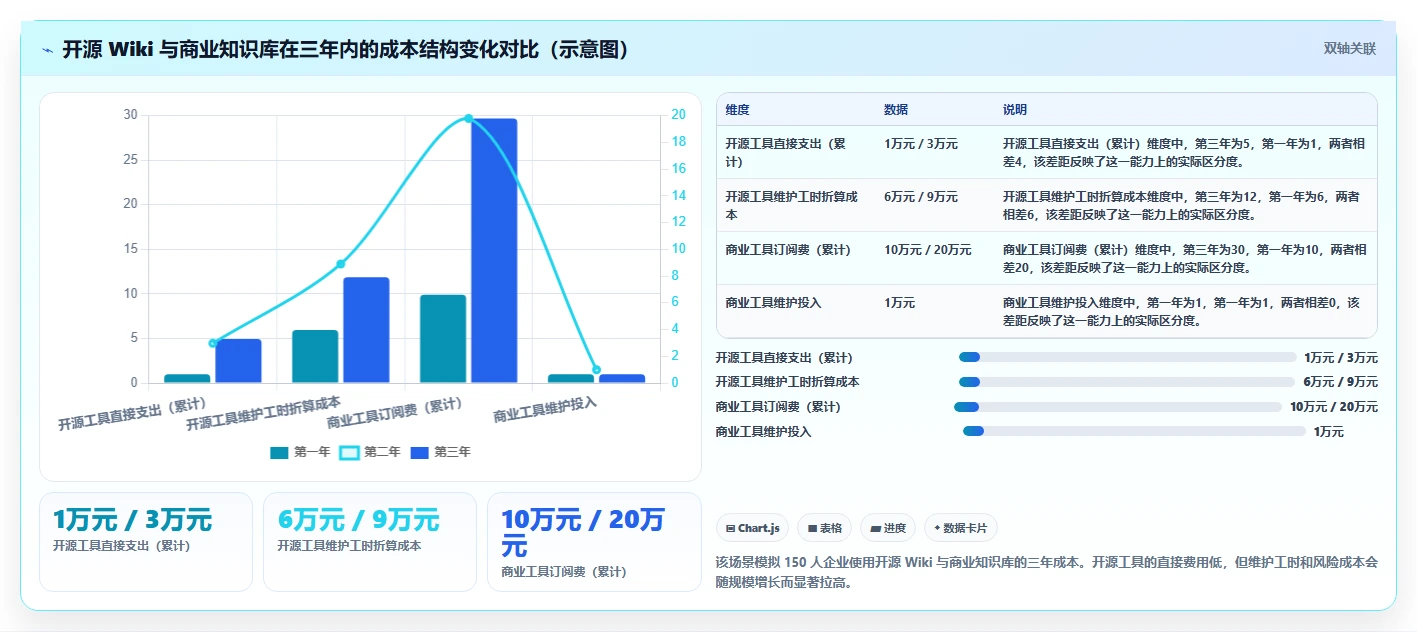
Task: Click the 进度 tag
Action: pos(888,528)
